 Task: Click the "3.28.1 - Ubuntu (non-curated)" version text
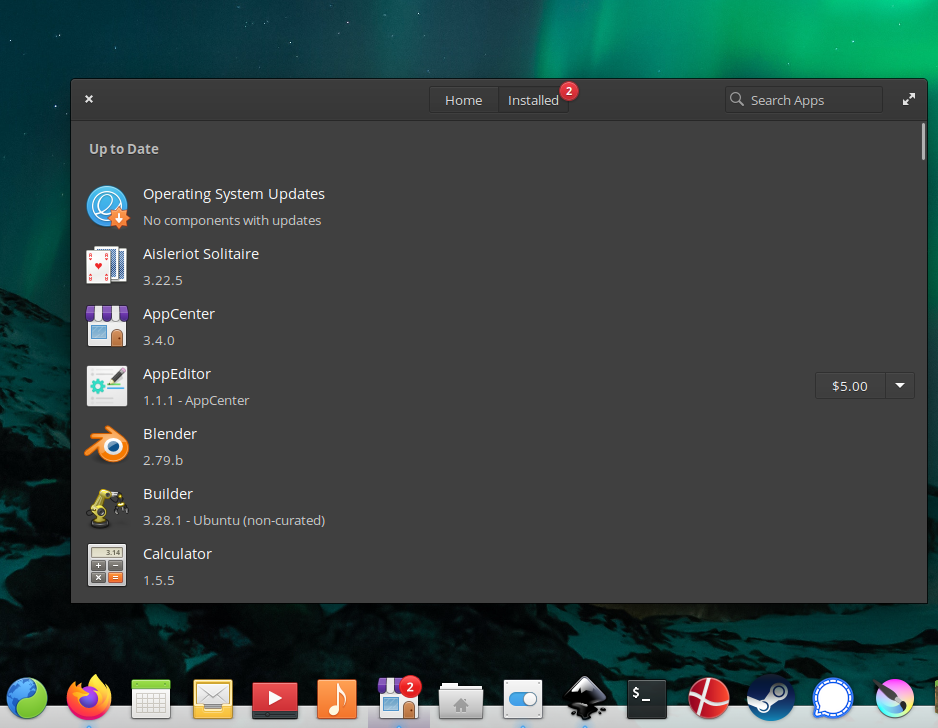[x=233, y=520]
